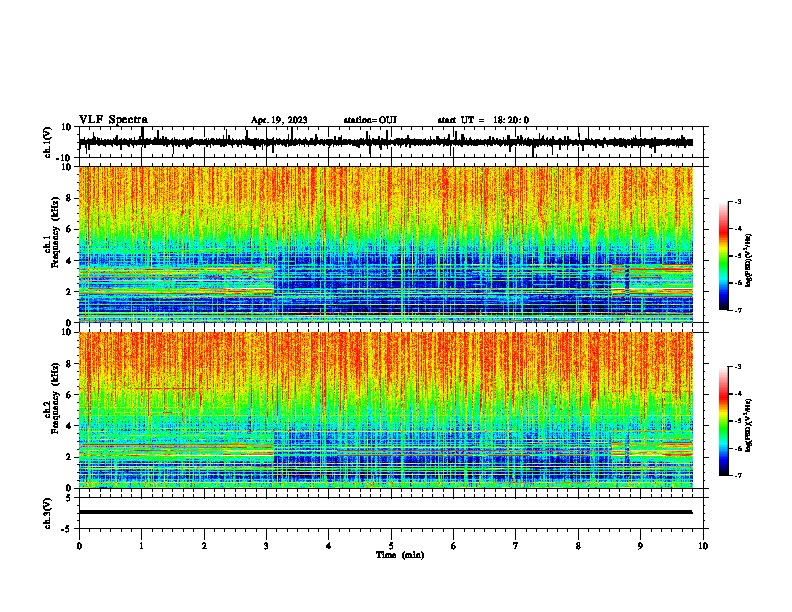Click the "8" frequency tick on the ch.1 spectrogram

pos(70,198)
